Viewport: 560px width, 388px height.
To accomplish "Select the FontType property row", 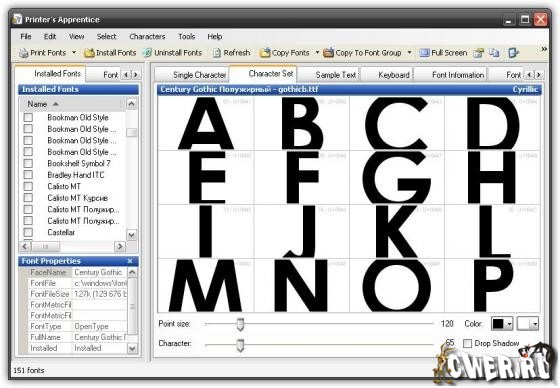I will (x=78, y=326).
